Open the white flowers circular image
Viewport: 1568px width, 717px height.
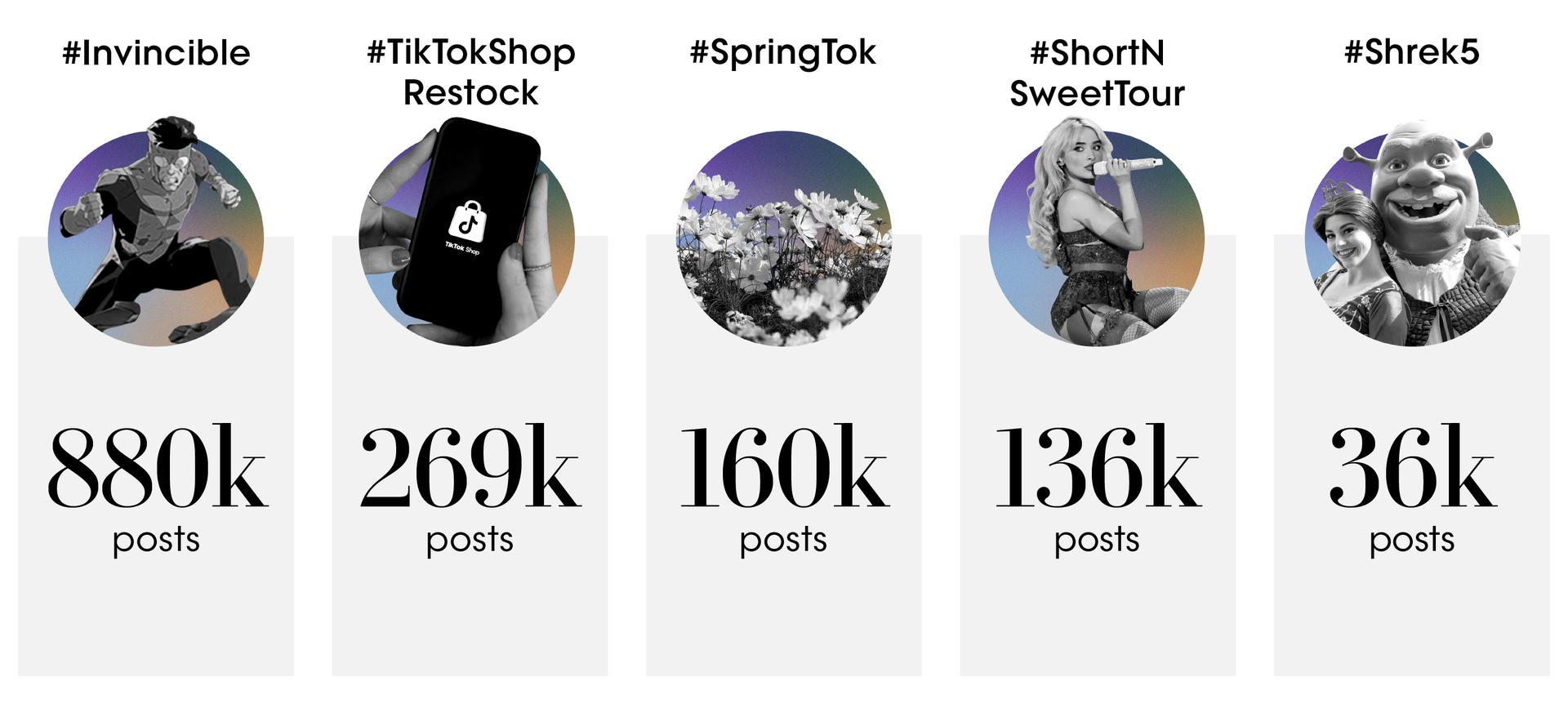pos(784,238)
